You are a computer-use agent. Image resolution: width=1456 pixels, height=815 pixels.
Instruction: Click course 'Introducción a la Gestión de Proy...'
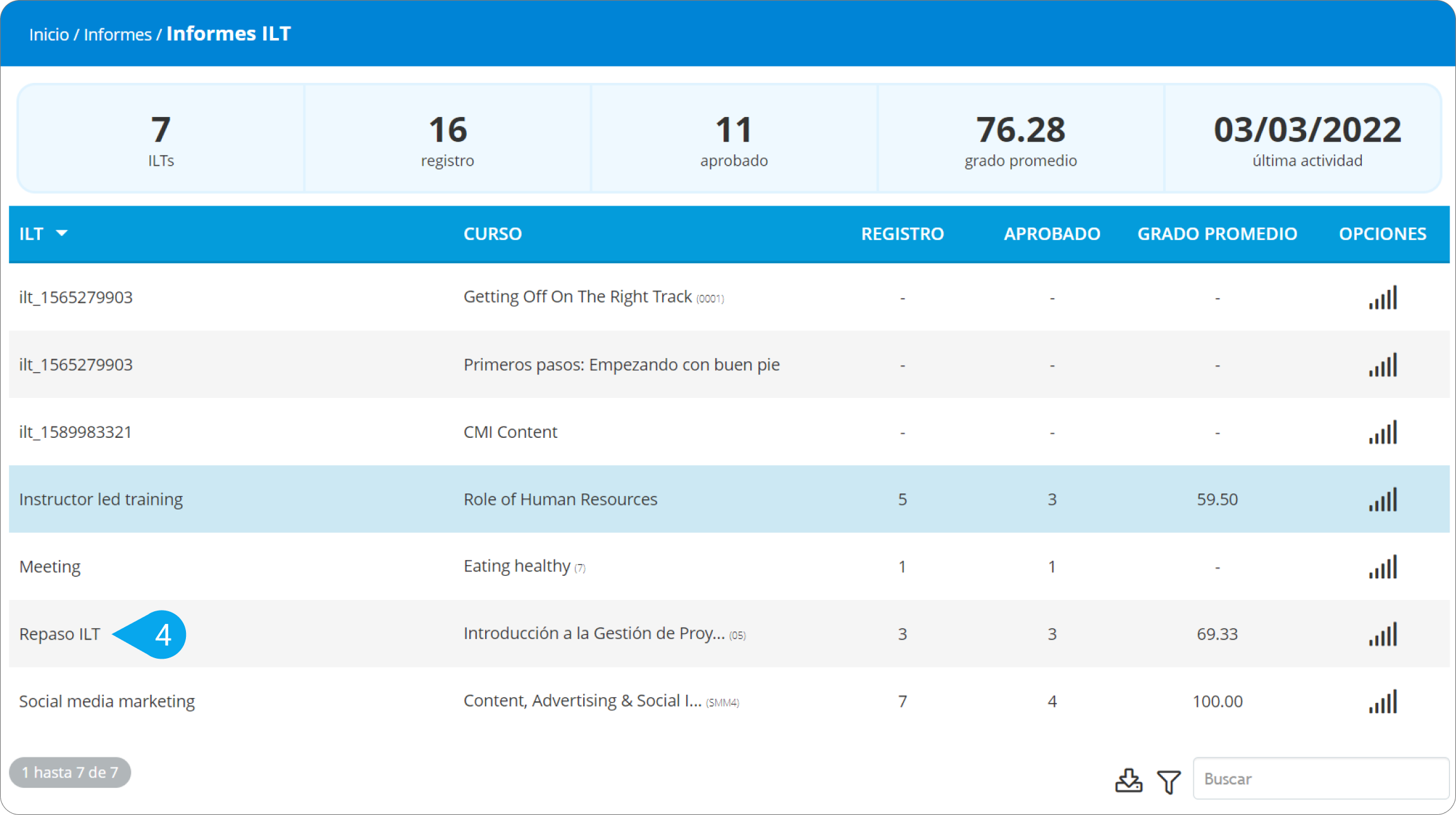click(594, 633)
